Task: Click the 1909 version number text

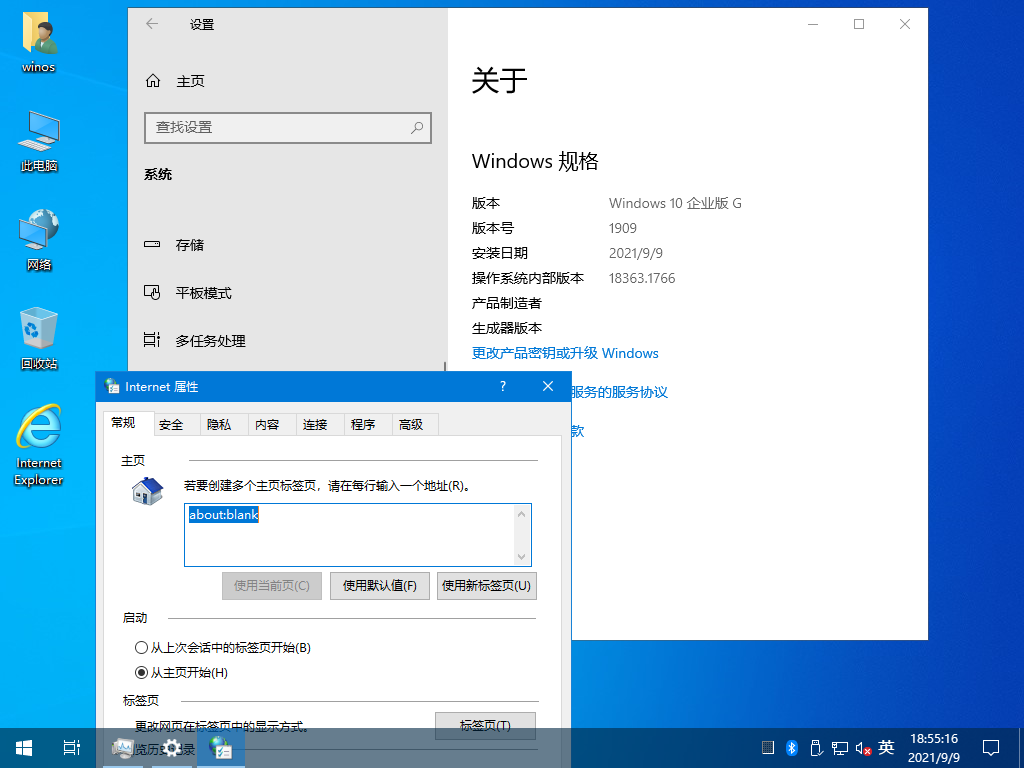Action: [x=623, y=228]
